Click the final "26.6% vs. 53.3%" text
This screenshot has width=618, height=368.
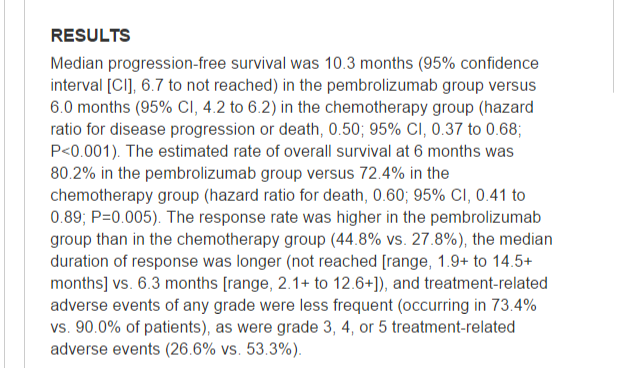[x=231, y=350]
